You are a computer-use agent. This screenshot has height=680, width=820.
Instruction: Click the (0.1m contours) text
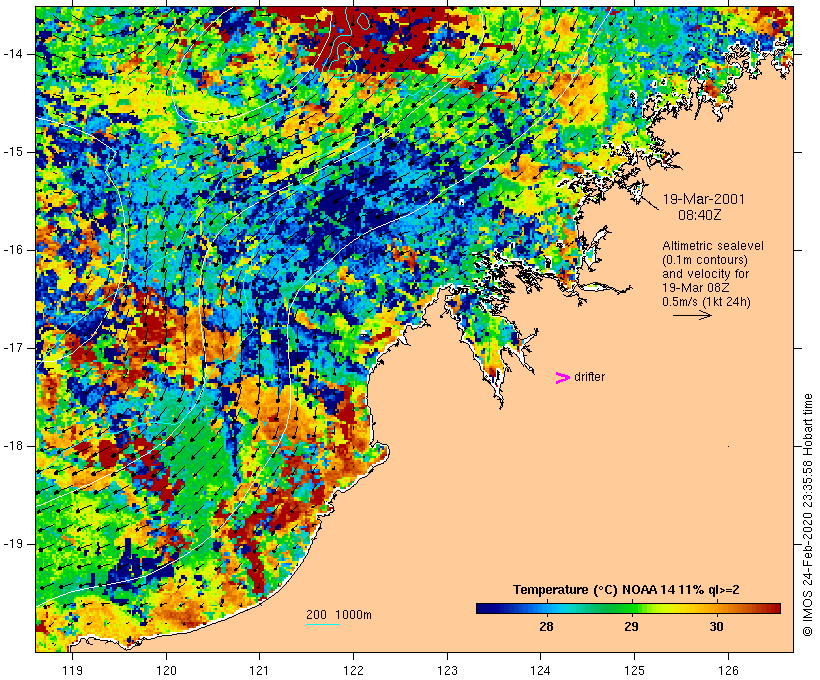(x=704, y=260)
